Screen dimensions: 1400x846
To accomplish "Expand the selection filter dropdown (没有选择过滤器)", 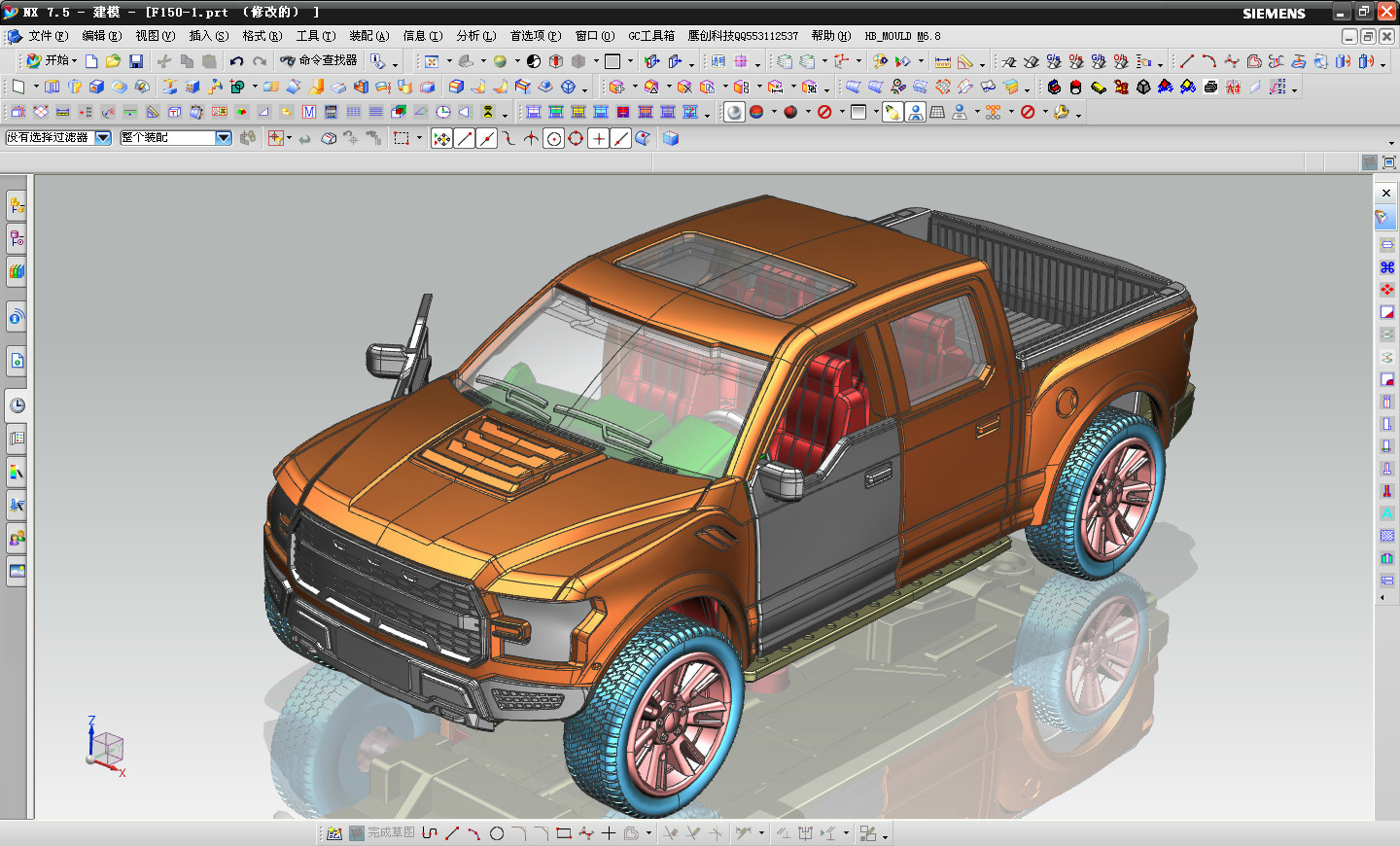I will 103,138.
